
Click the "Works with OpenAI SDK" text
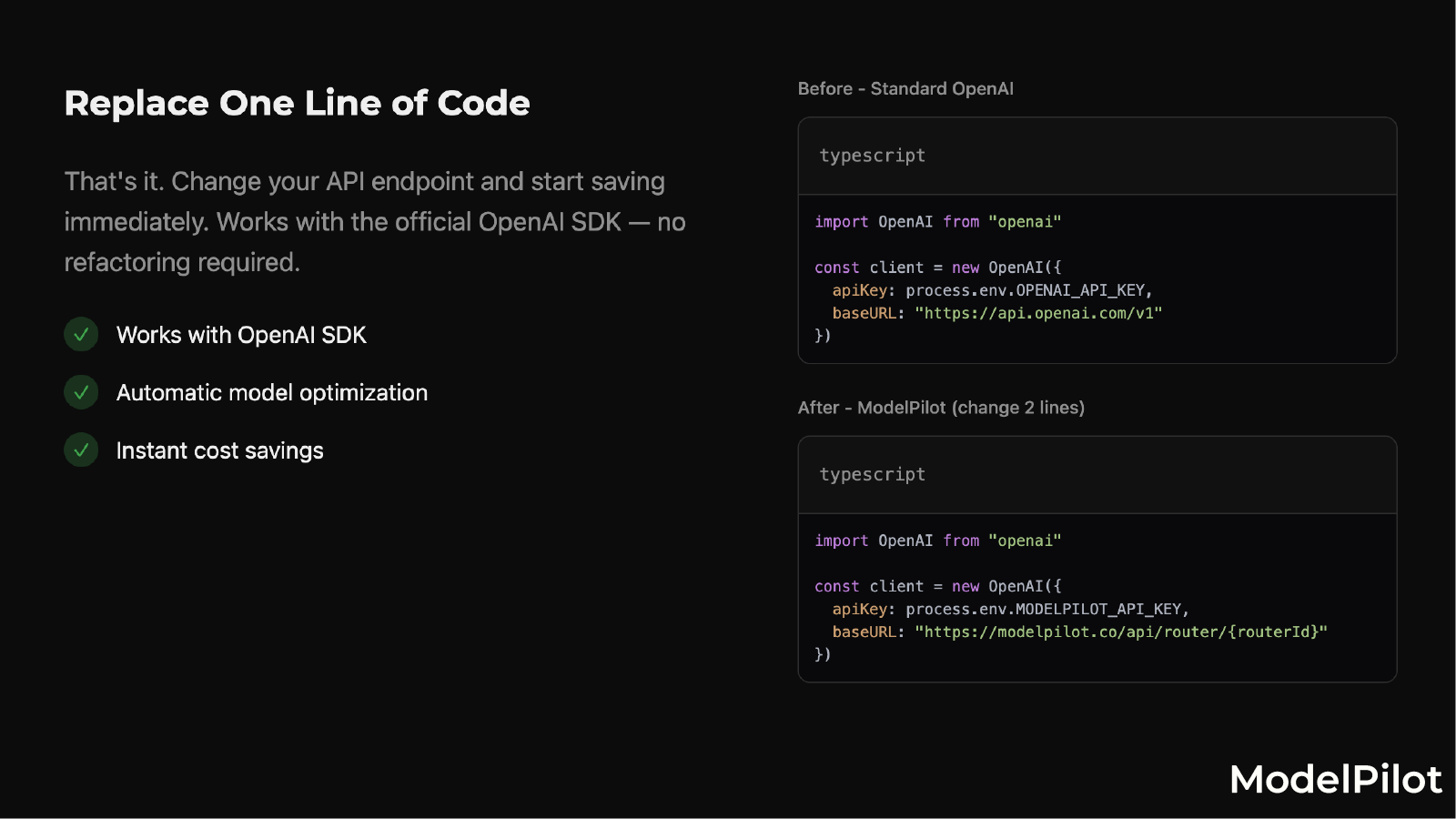(x=241, y=335)
